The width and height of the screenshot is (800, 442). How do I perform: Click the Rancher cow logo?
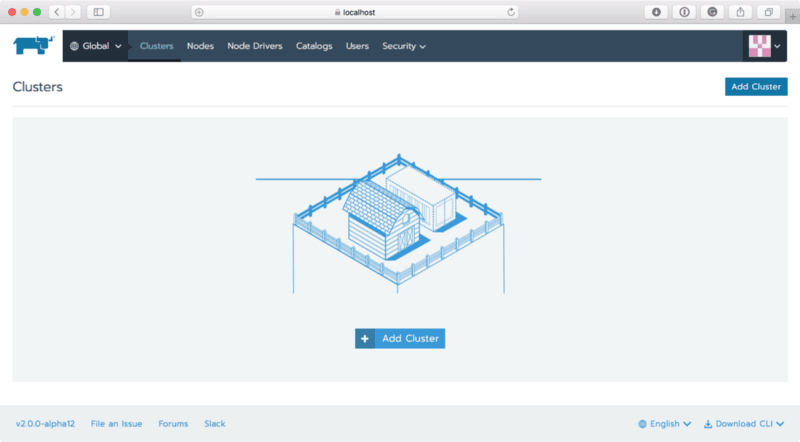point(31,45)
